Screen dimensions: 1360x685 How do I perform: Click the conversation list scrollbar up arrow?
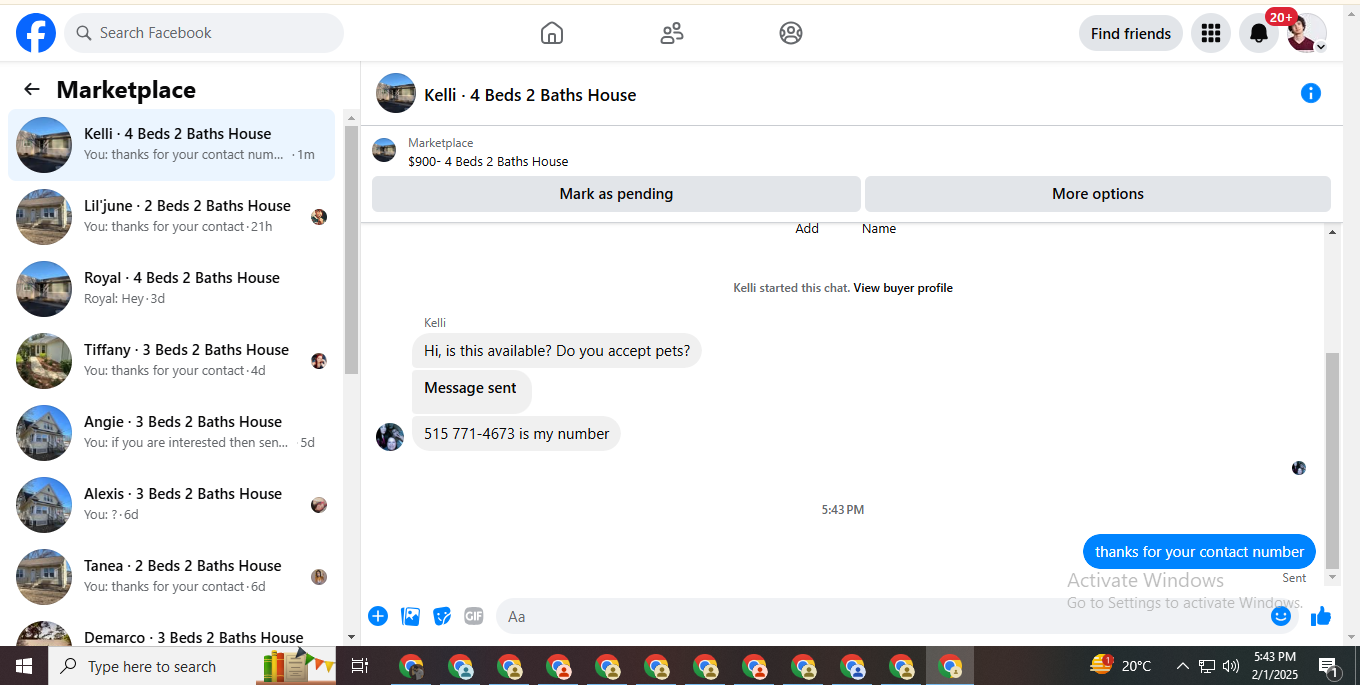coord(351,118)
